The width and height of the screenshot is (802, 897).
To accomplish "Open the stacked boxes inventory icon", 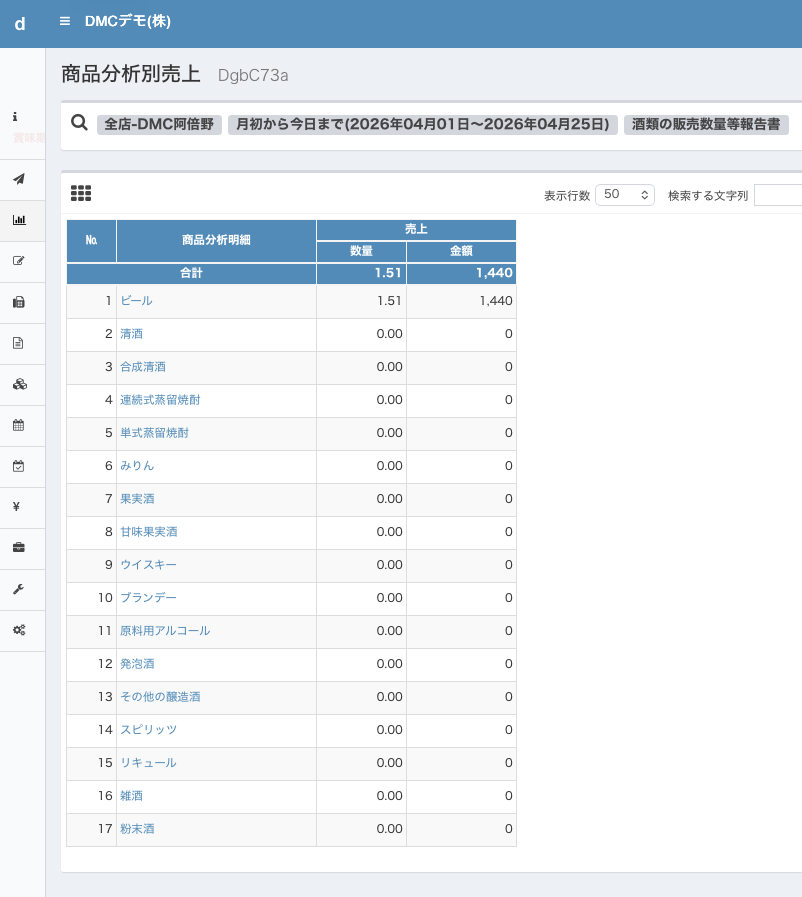I will coord(19,384).
